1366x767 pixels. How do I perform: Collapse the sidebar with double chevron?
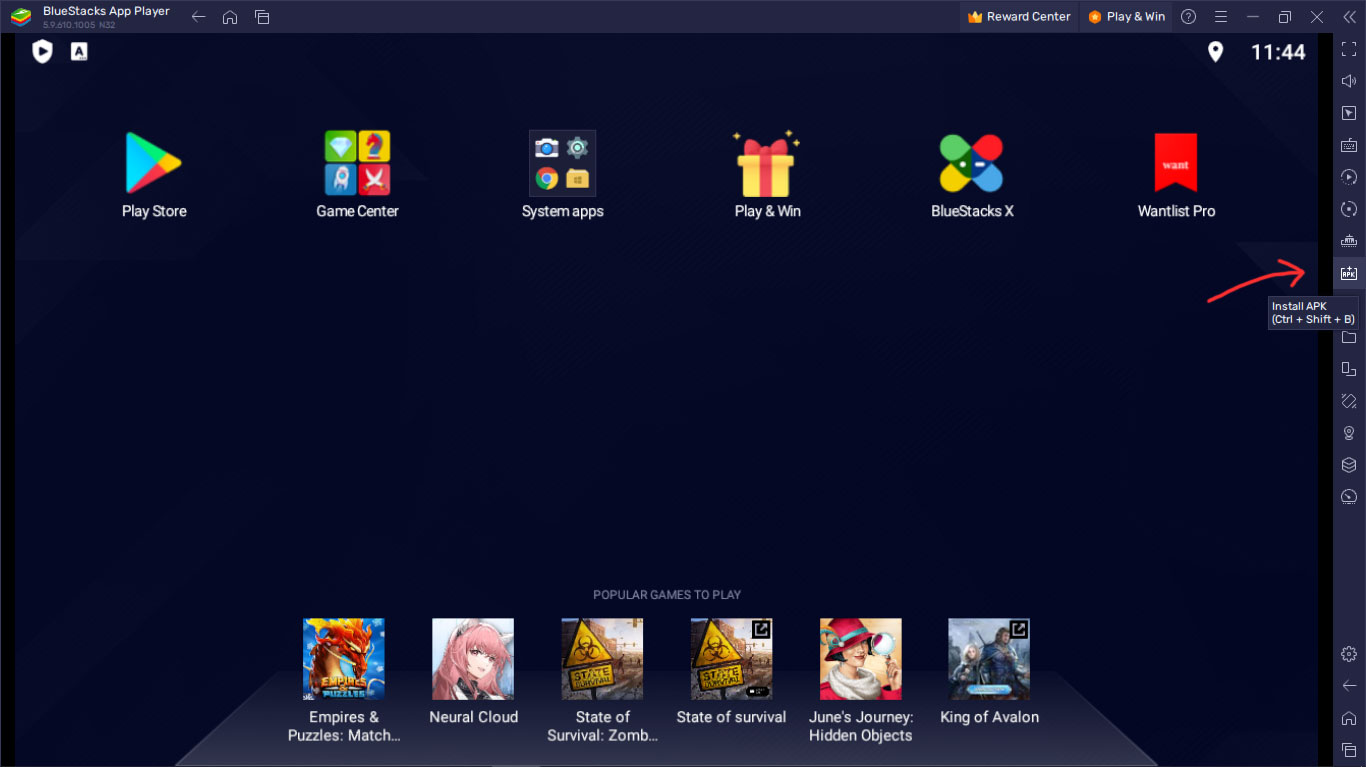1349,17
